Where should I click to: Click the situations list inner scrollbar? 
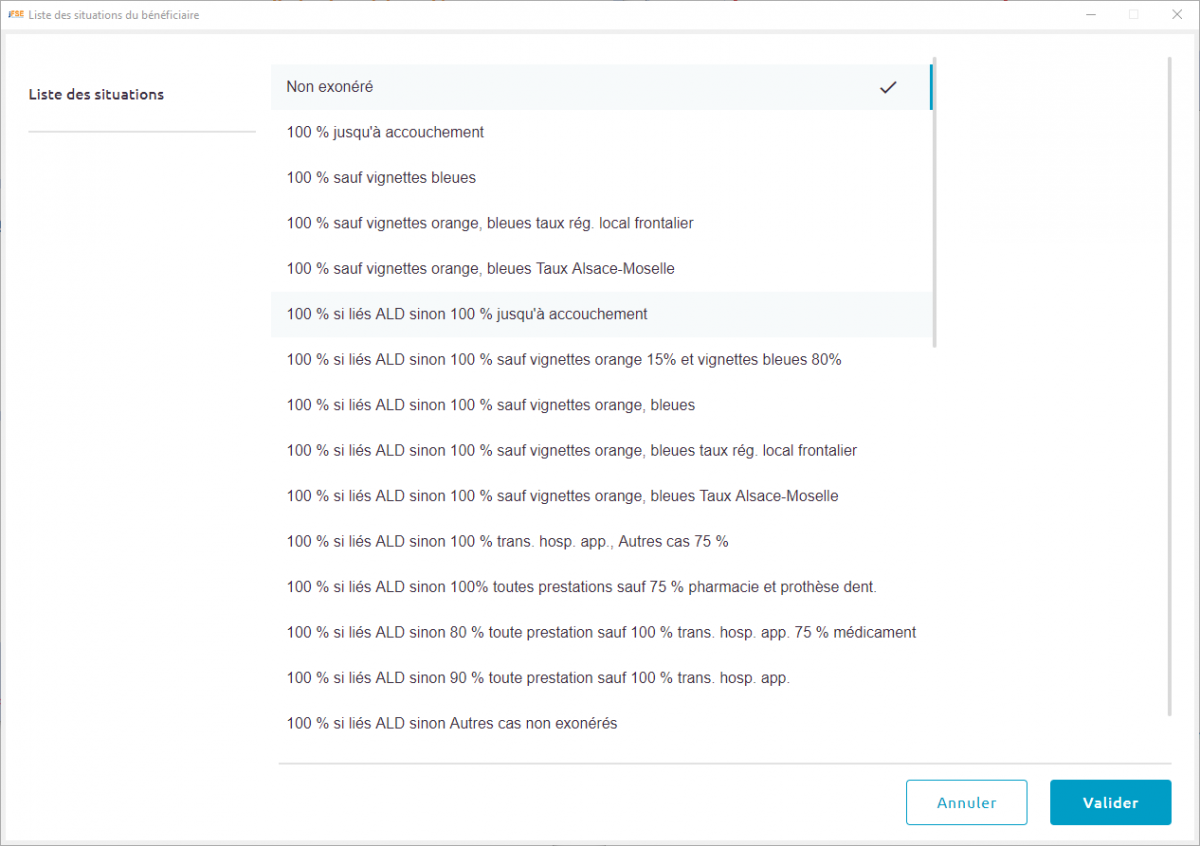935,202
